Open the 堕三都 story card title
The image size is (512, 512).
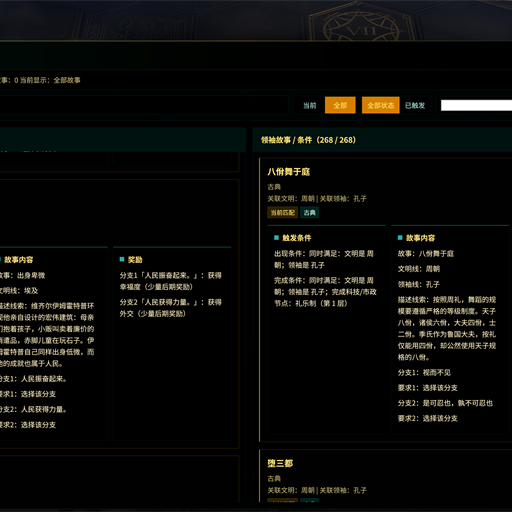[x=280, y=463]
